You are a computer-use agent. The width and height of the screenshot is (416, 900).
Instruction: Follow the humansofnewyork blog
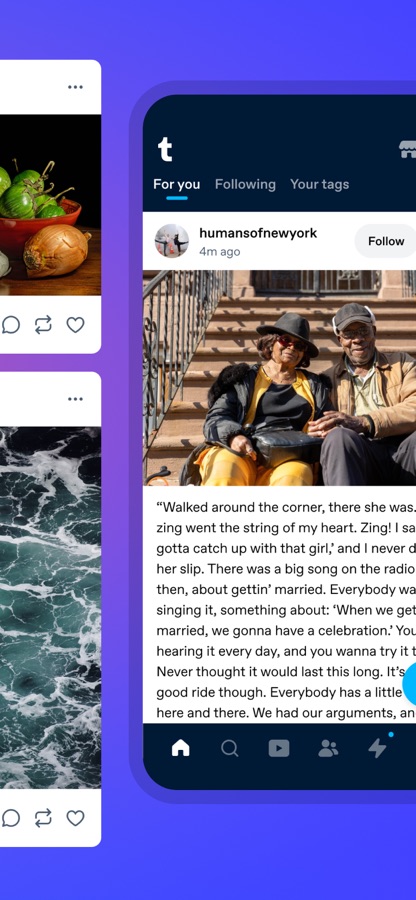tap(386, 241)
